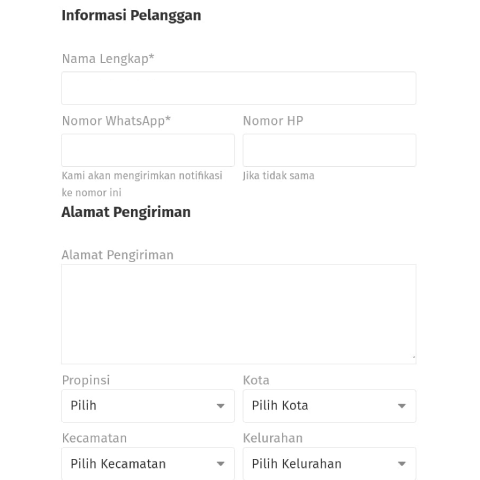Click the caret arrow in Pilih Kelurahan dropdown
The height and width of the screenshot is (480, 480).
pos(402,464)
